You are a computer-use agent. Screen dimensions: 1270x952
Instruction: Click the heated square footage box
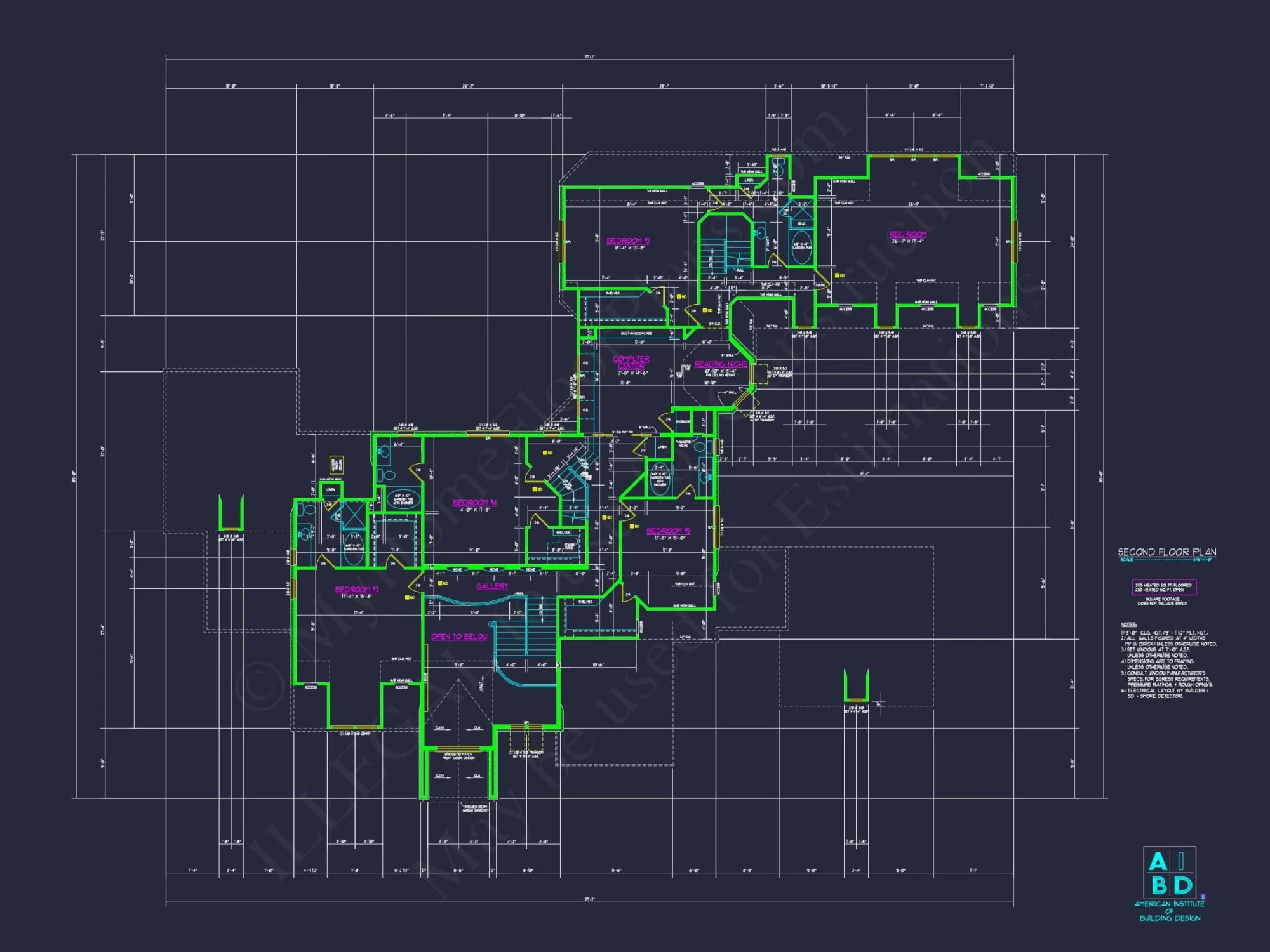tap(1163, 587)
